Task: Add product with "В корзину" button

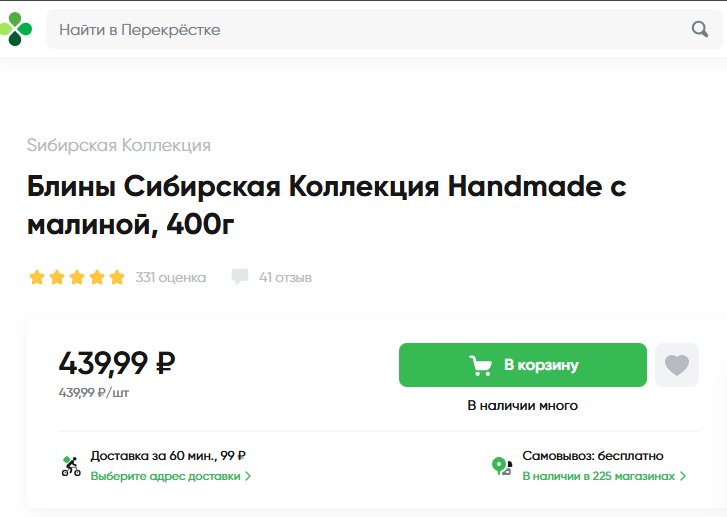Action: click(523, 365)
